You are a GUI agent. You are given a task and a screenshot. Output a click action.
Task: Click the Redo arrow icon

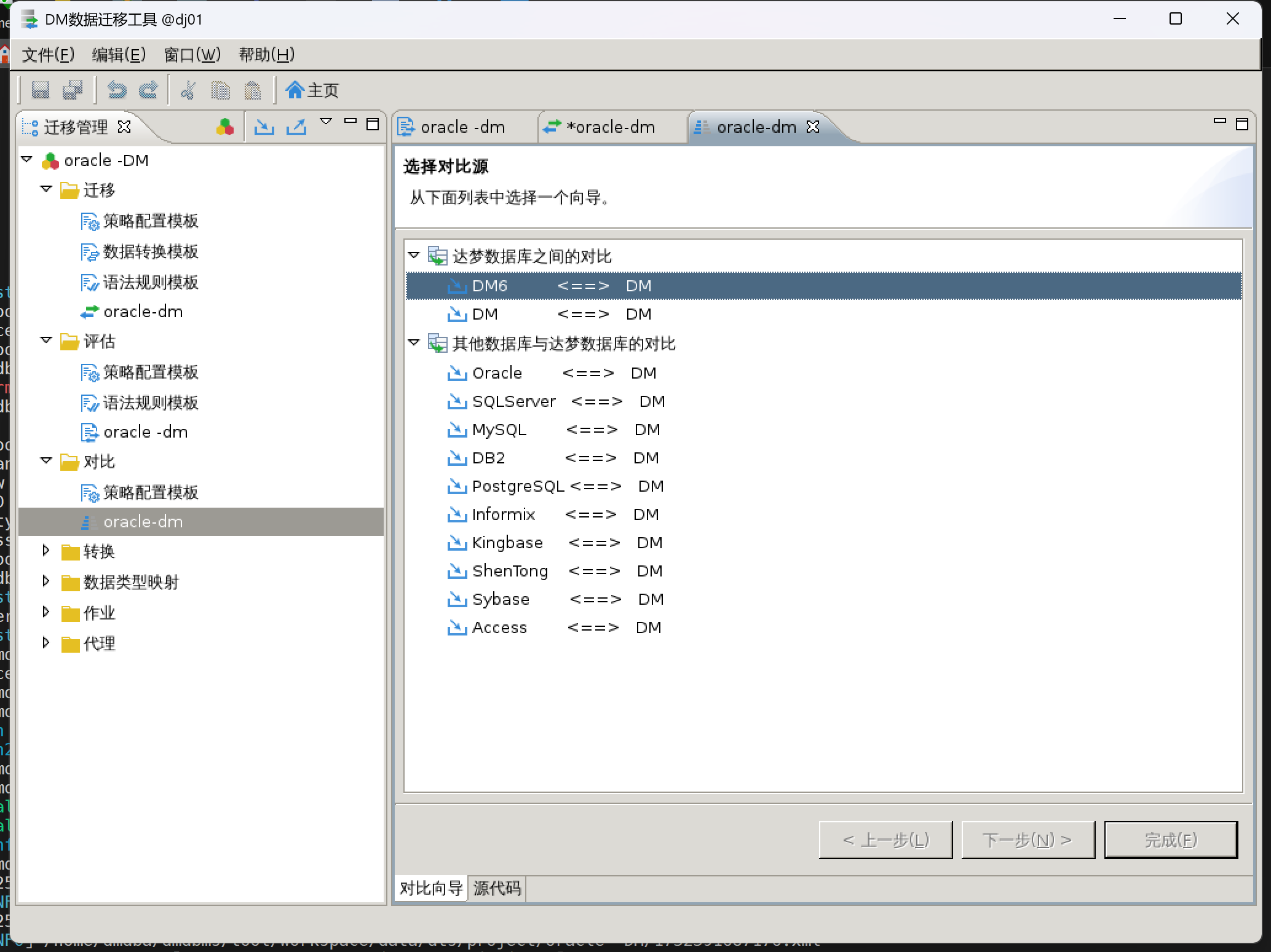(148, 90)
